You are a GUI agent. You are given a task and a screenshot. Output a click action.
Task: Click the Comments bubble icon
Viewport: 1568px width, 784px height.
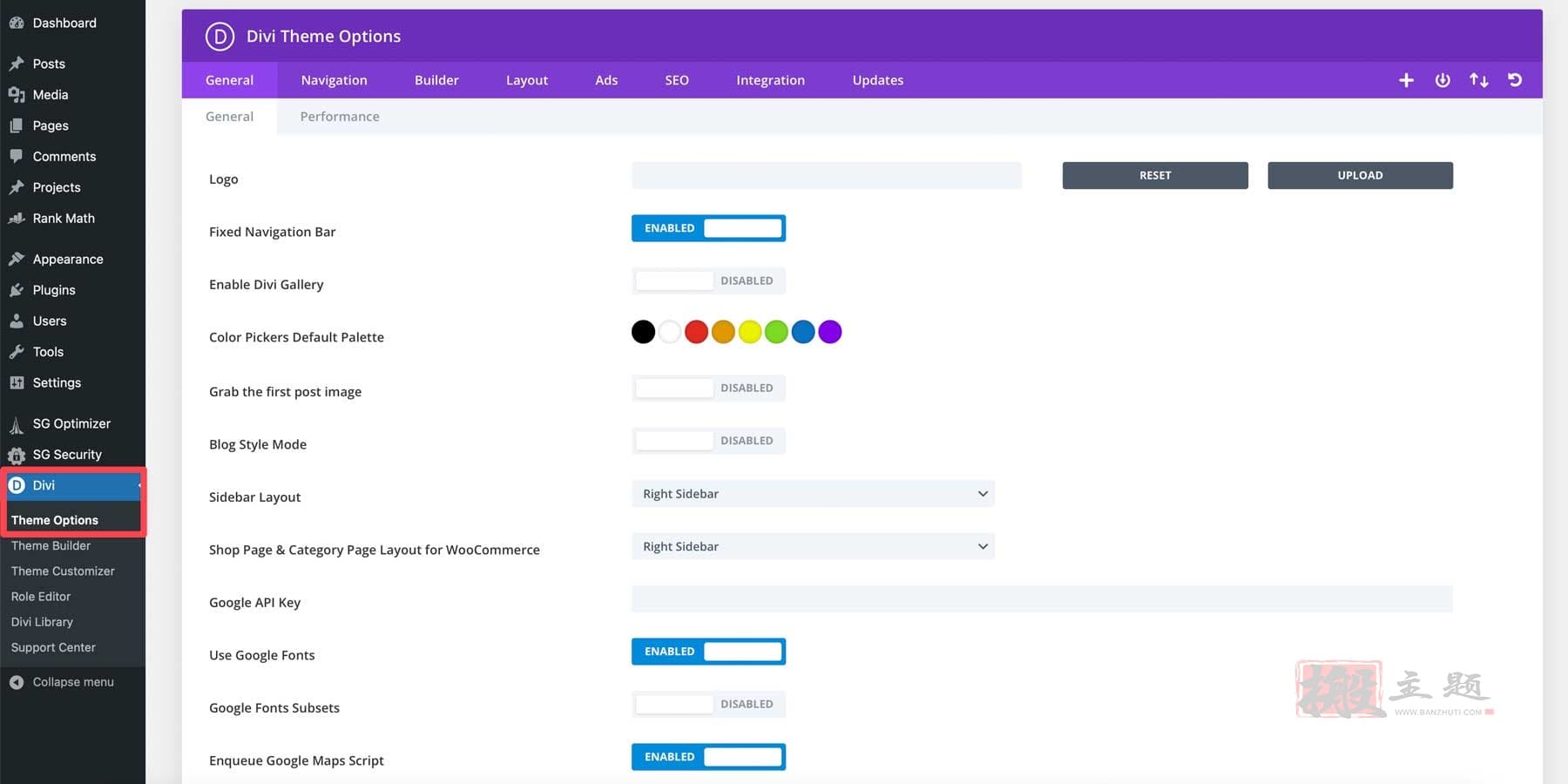[17, 156]
